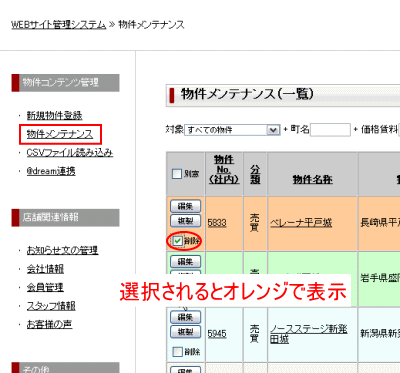Click 編集 button for property 5833
This screenshot has height=373, width=400.
coord(186,206)
